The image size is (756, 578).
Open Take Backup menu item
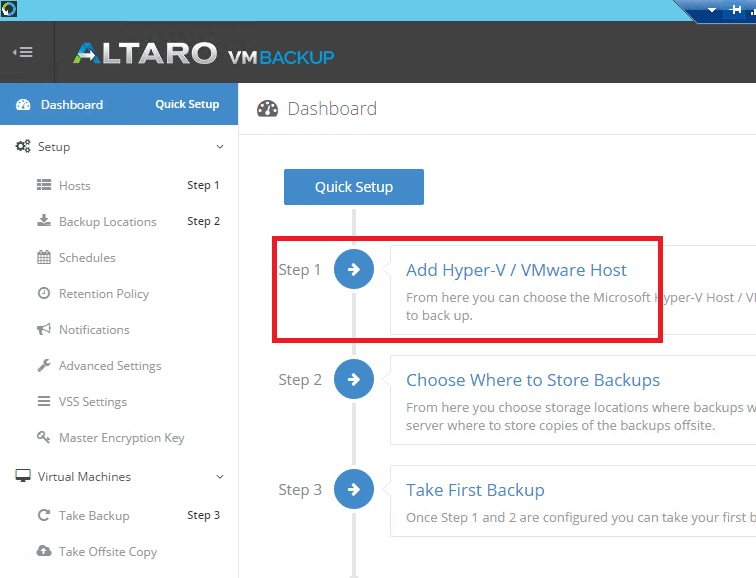coord(94,516)
